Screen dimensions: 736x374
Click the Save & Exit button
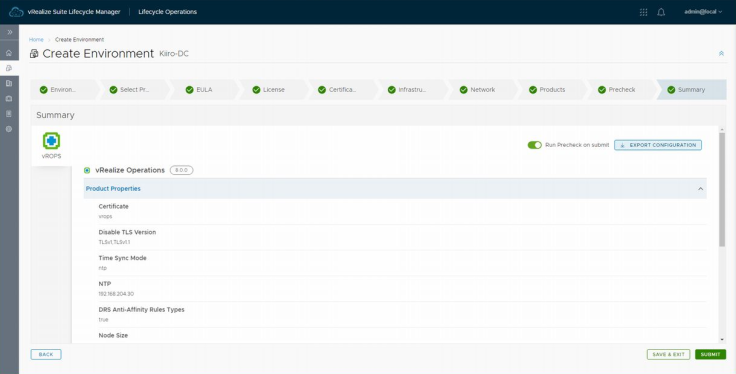[x=668, y=354]
